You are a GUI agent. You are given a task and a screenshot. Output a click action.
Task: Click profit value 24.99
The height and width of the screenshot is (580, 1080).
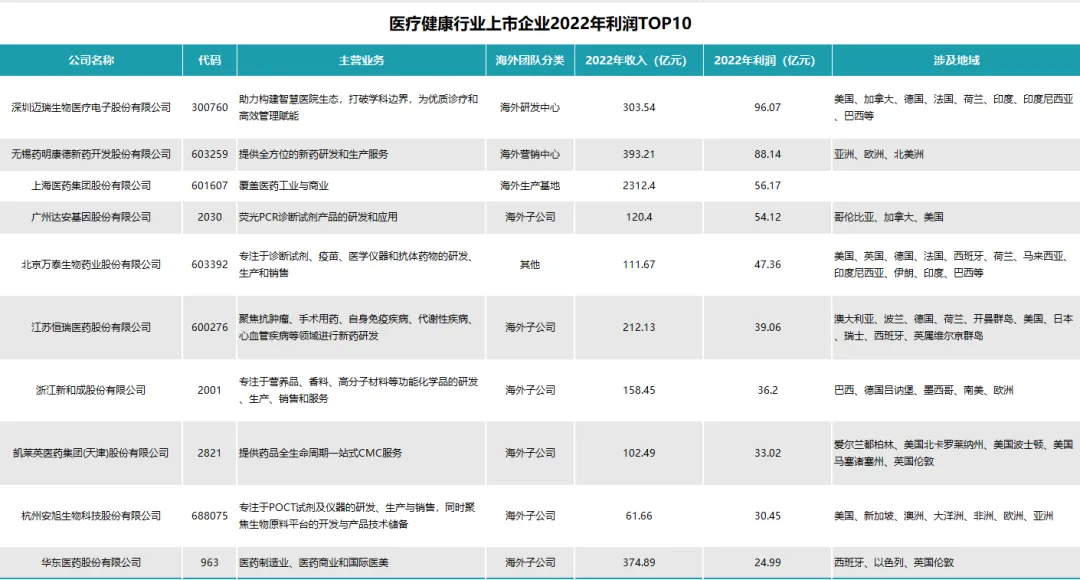tap(767, 562)
